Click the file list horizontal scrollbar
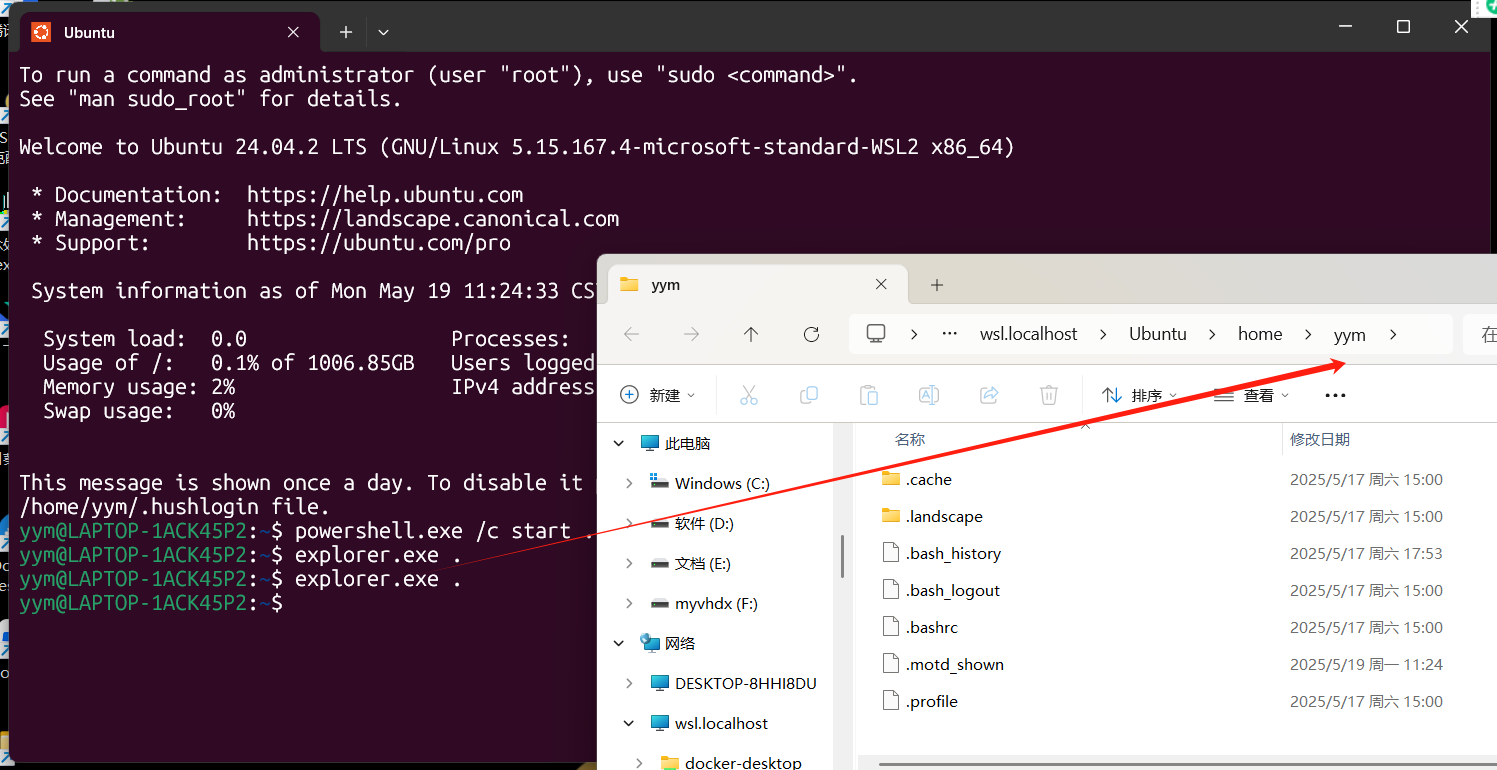This screenshot has height=770, width=1497. tap(1188, 764)
